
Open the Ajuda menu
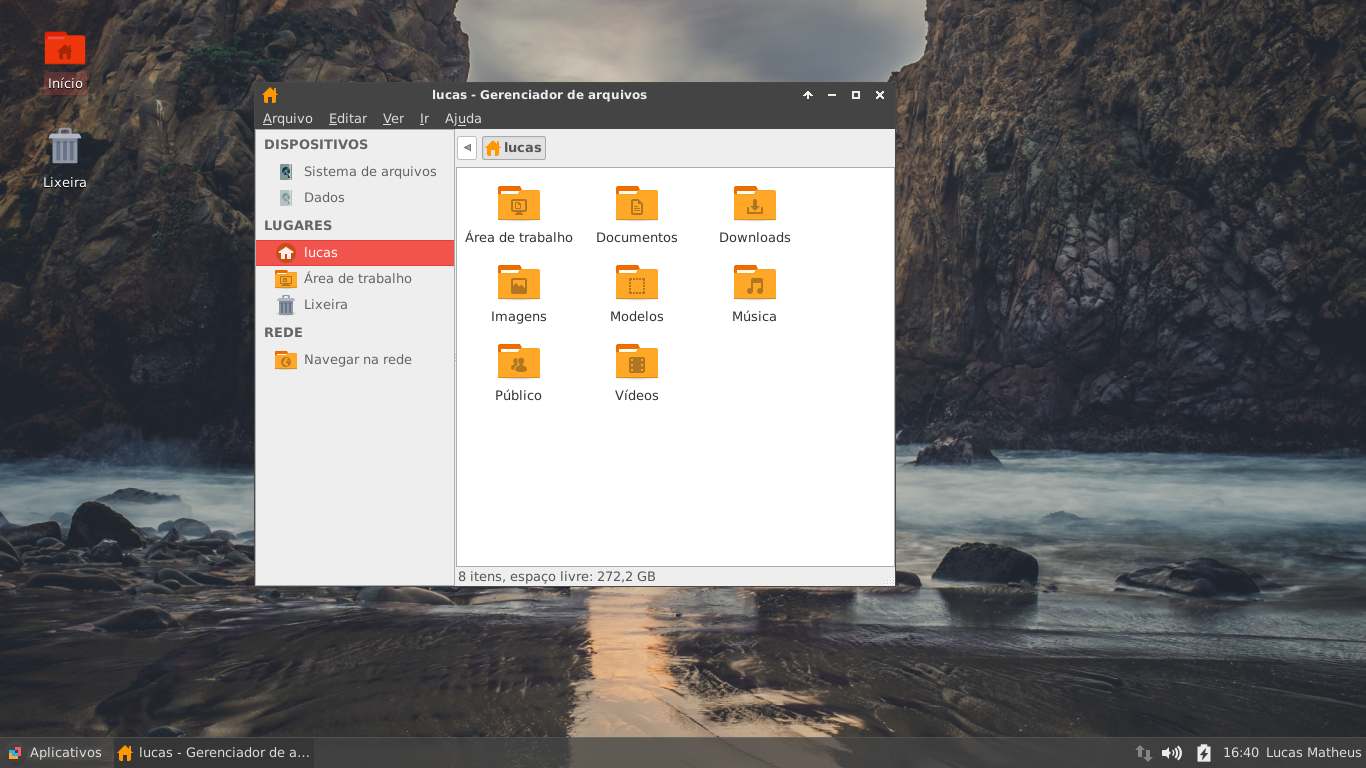click(x=463, y=118)
